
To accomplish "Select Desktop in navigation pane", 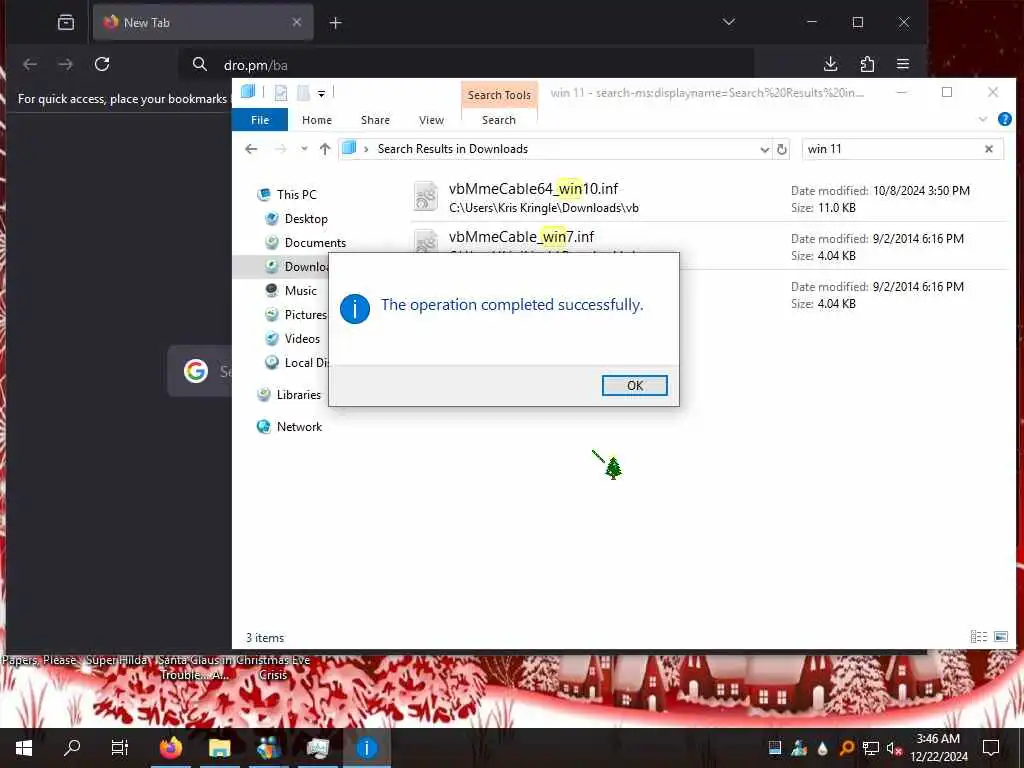I will (x=306, y=219).
